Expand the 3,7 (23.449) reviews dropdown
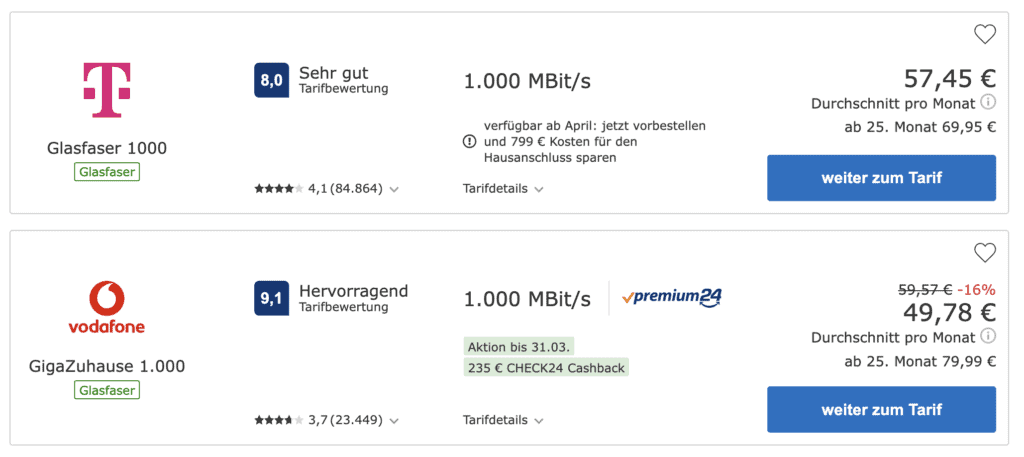 tap(327, 420)
